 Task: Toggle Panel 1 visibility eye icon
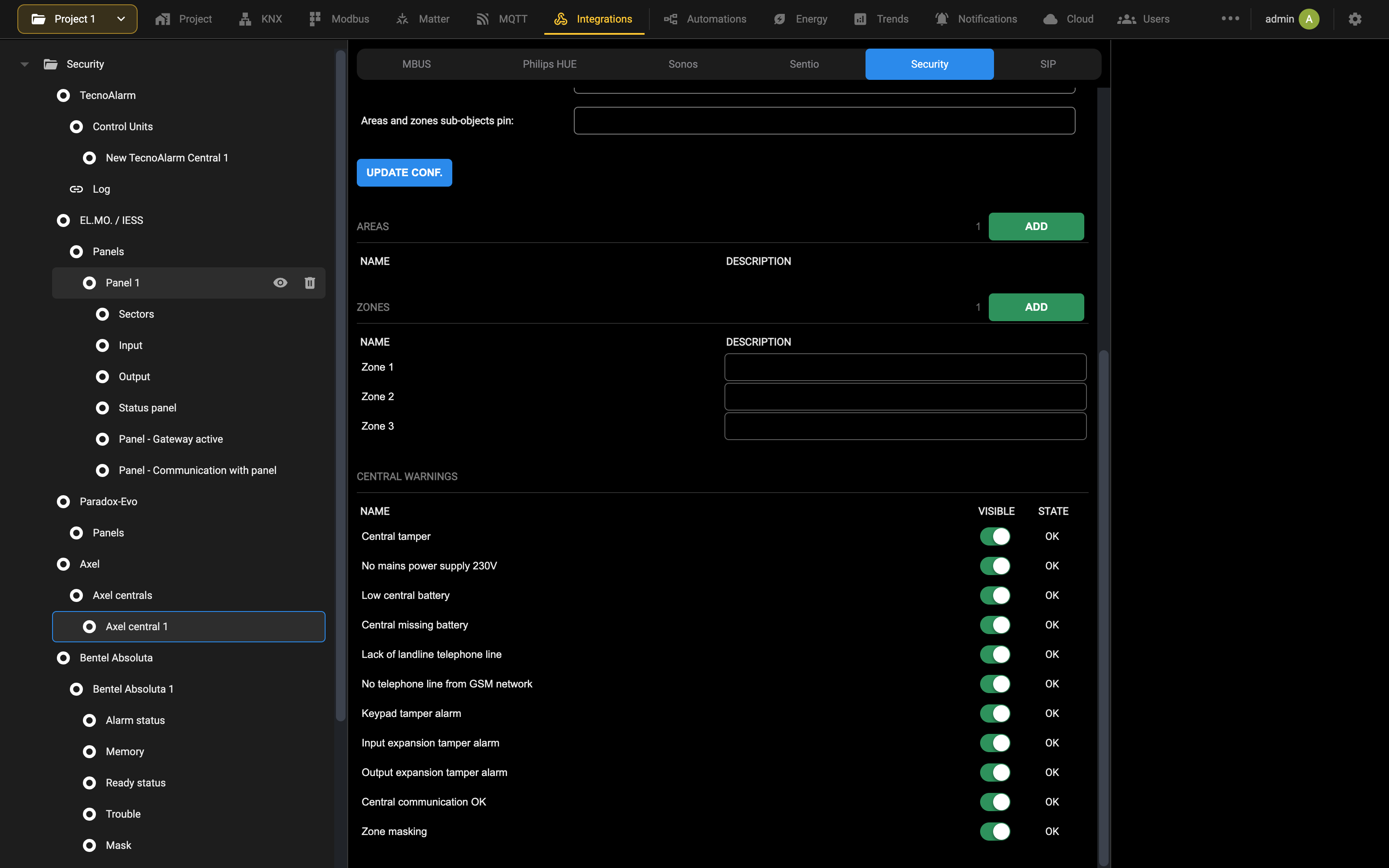[280, 283]
